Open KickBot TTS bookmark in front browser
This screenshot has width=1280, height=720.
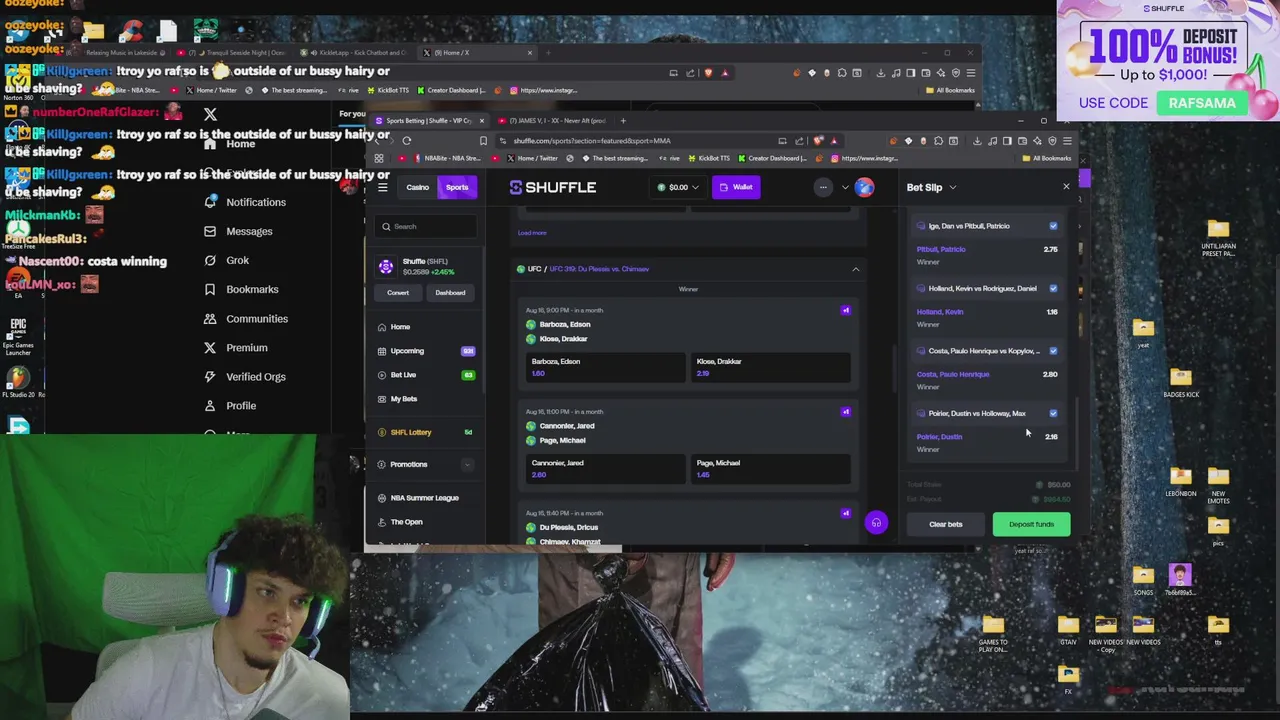coord(707,158)
